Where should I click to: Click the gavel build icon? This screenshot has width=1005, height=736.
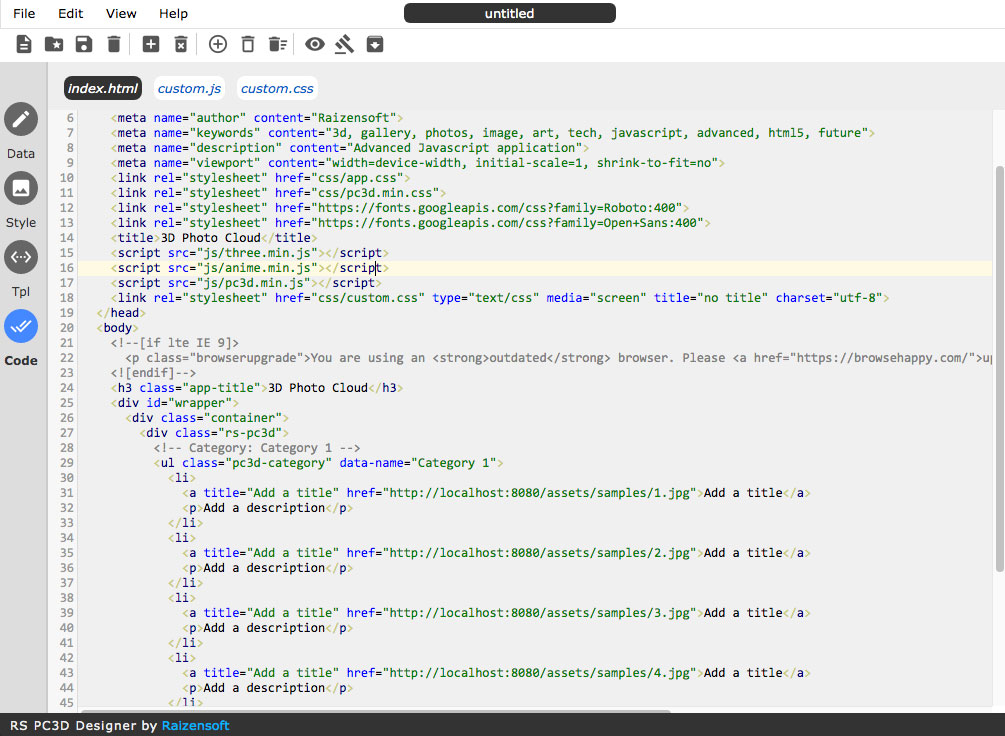[345, 44]
